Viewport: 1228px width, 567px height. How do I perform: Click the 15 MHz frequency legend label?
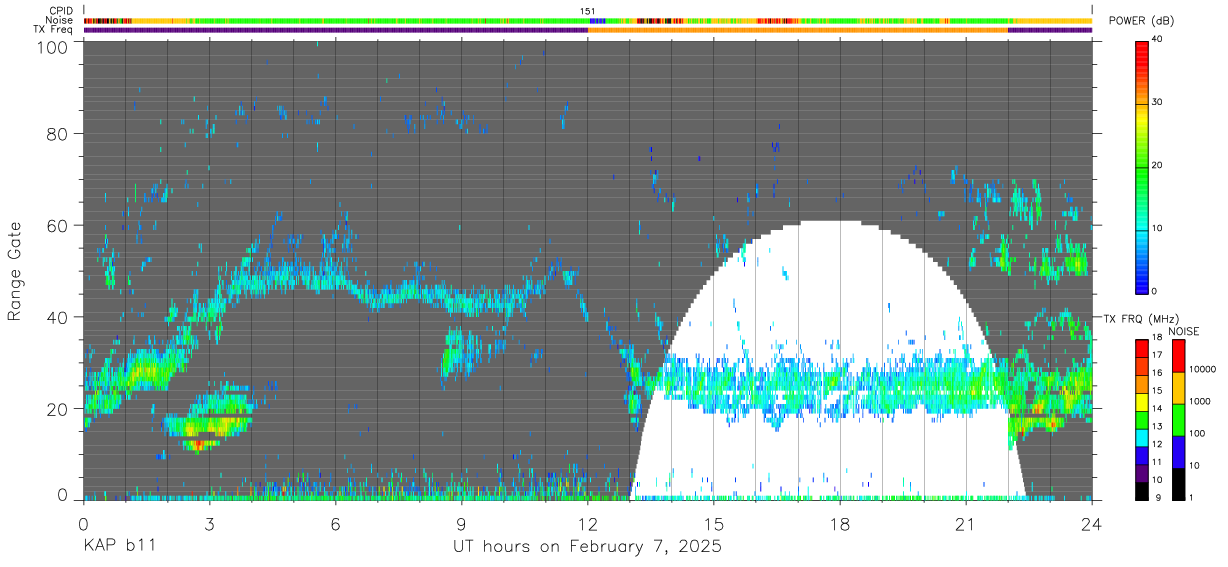point(1156,391)
